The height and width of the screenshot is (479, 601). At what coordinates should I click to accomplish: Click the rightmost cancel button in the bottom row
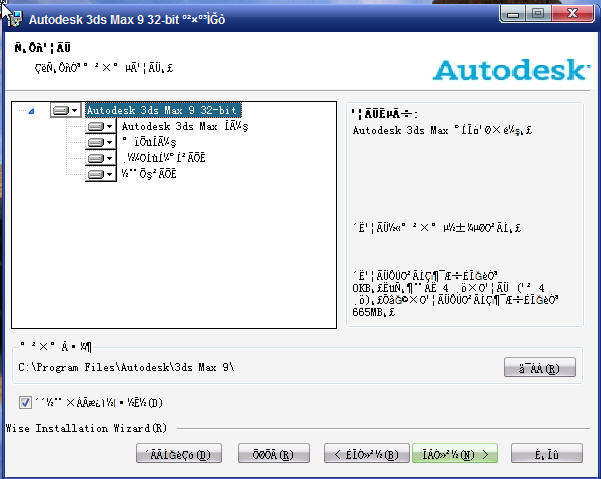(x=547, y=454)
